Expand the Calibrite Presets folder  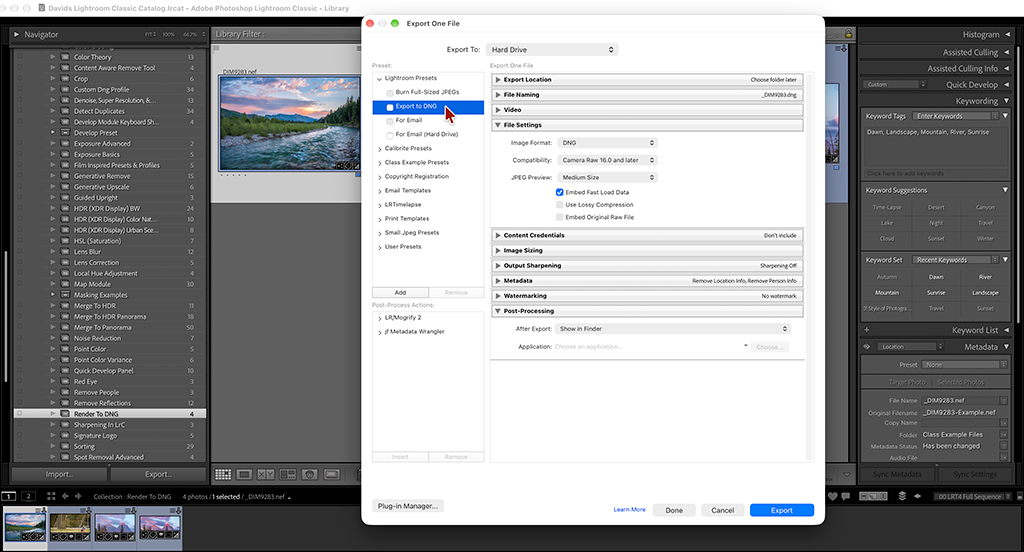[379, 149]
